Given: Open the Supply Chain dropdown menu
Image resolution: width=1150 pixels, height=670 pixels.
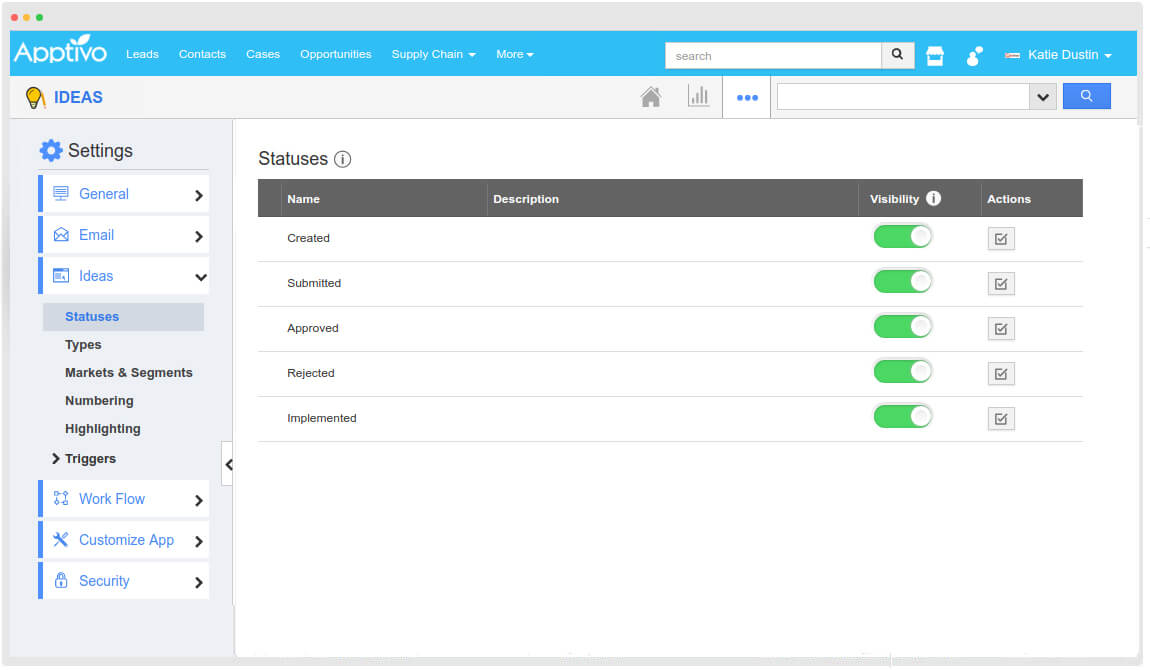Looking at the screenshot, I should [433, 54].
